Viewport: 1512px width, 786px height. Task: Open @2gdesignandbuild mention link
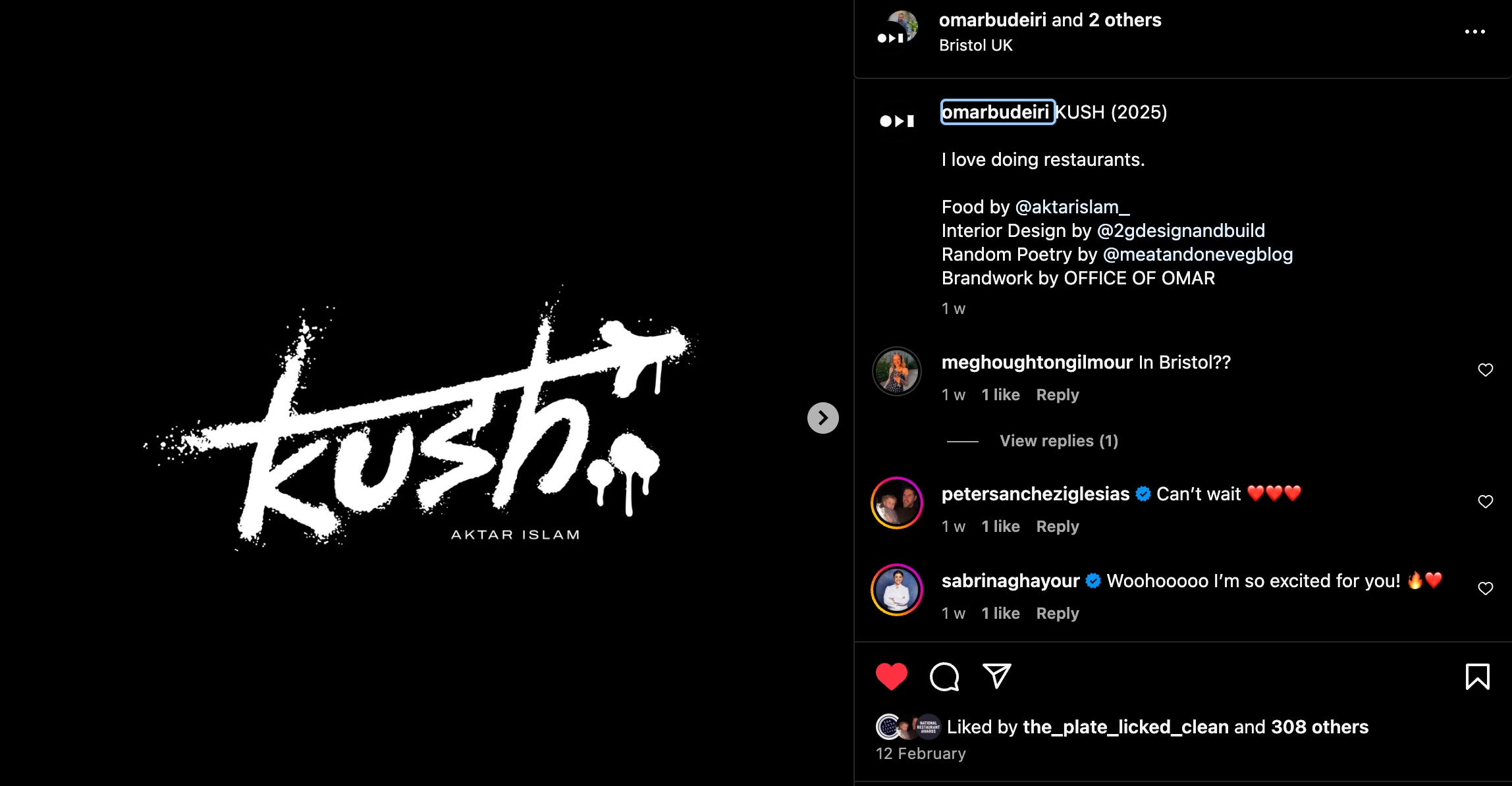[x=1181, y=231]
